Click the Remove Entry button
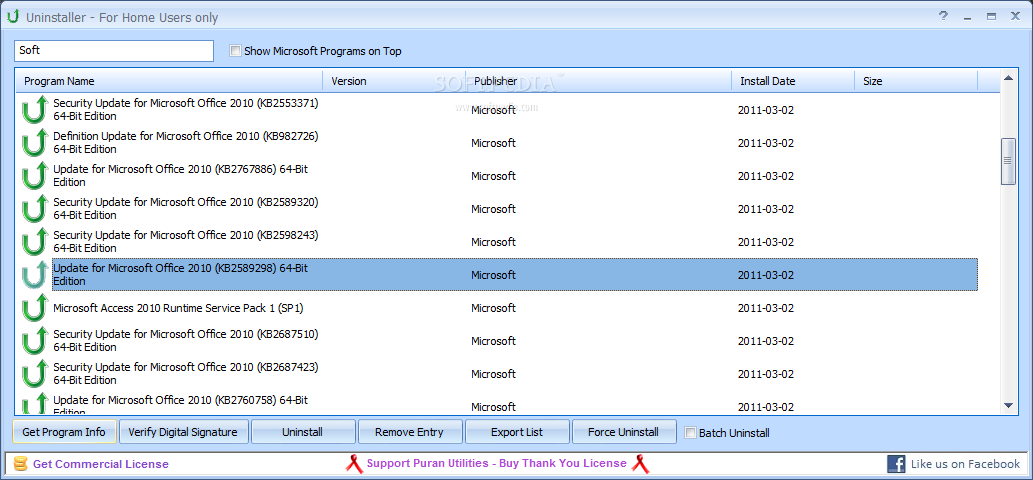 pyautogui.click(x=409, y=432)
